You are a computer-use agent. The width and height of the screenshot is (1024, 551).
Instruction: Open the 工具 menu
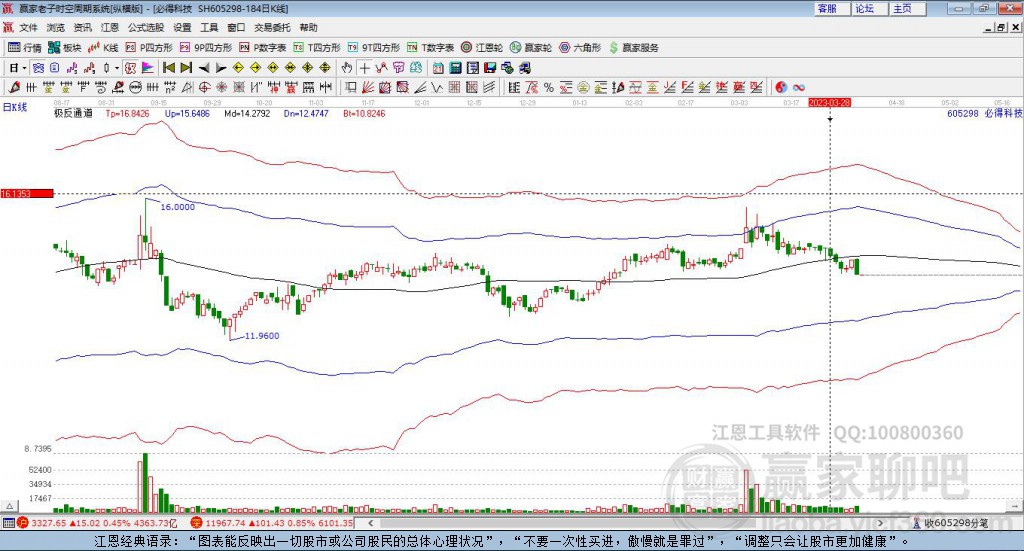click(209, 27)
